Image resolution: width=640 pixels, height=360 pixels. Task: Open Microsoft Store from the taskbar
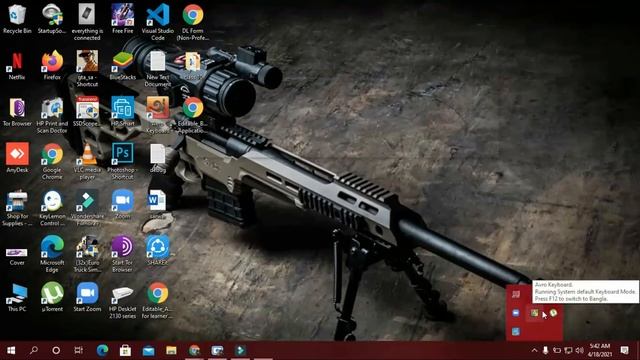click(125, 350)
